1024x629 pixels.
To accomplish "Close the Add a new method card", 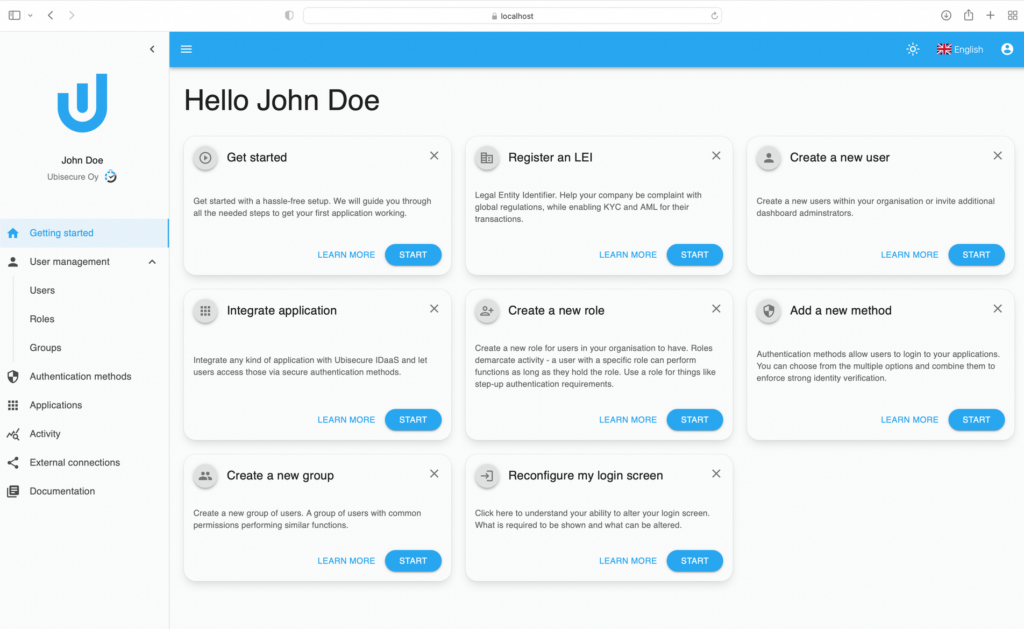I will [x=997, y=309].
